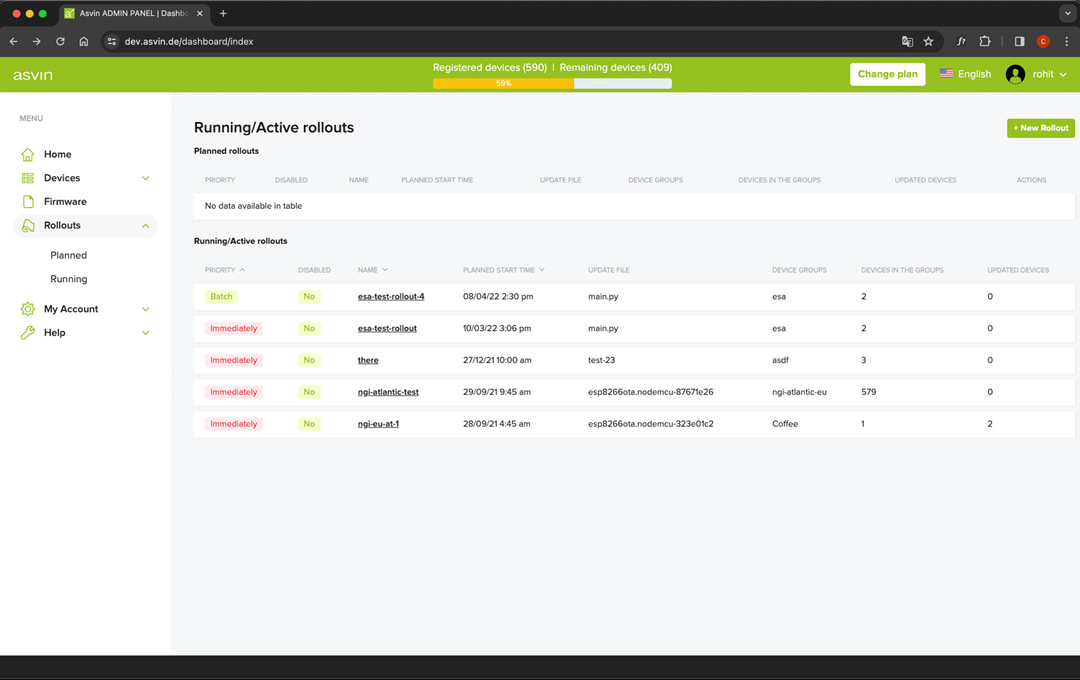This screenshot has width=1080, height=680.
Task: Click the + New Rollout button
Action: coord(1040,128)
